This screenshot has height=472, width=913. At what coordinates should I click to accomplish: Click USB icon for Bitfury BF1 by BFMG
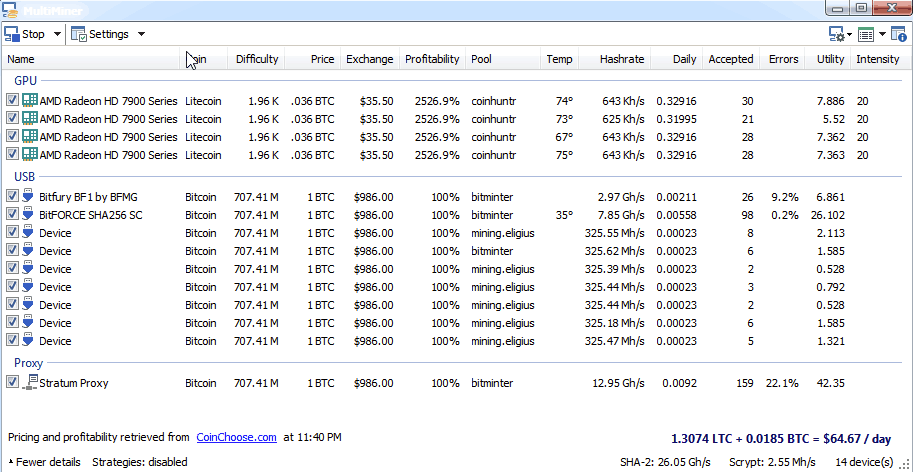pos(28,197)
